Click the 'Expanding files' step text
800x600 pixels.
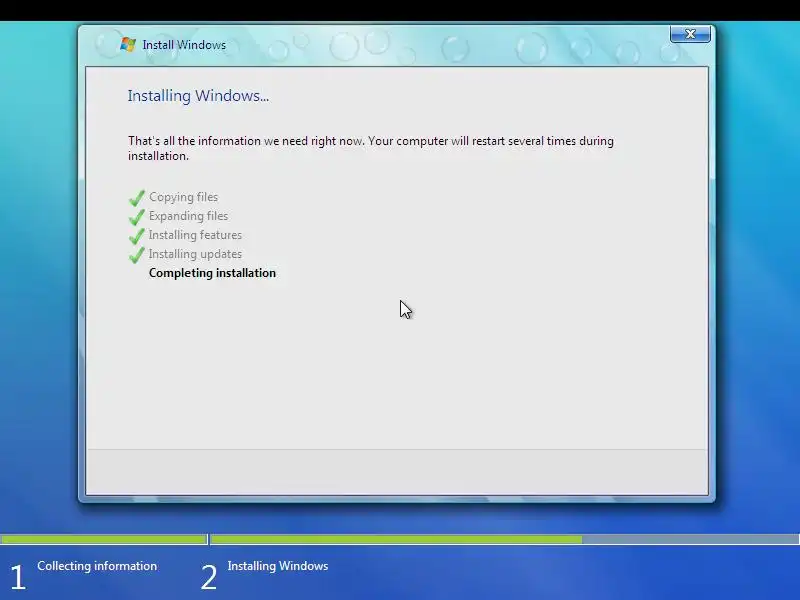(188, 216)
